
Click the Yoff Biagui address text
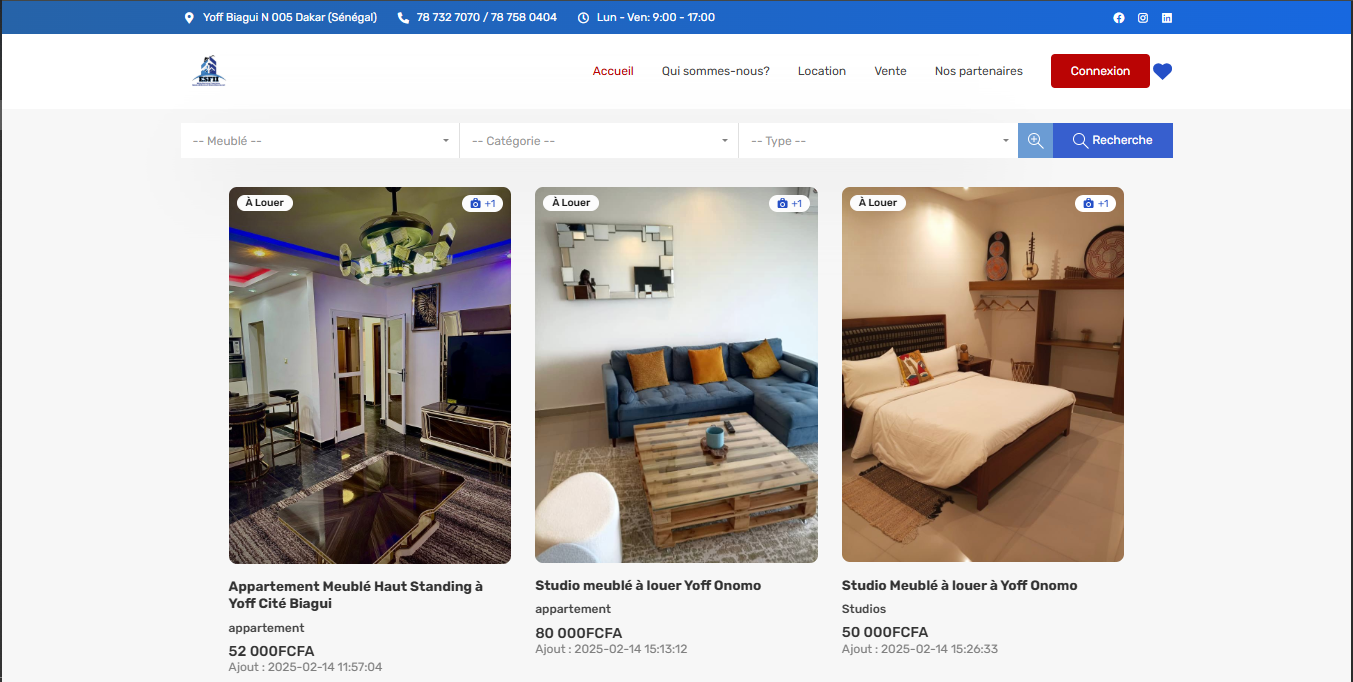click(x=290, y=18)
